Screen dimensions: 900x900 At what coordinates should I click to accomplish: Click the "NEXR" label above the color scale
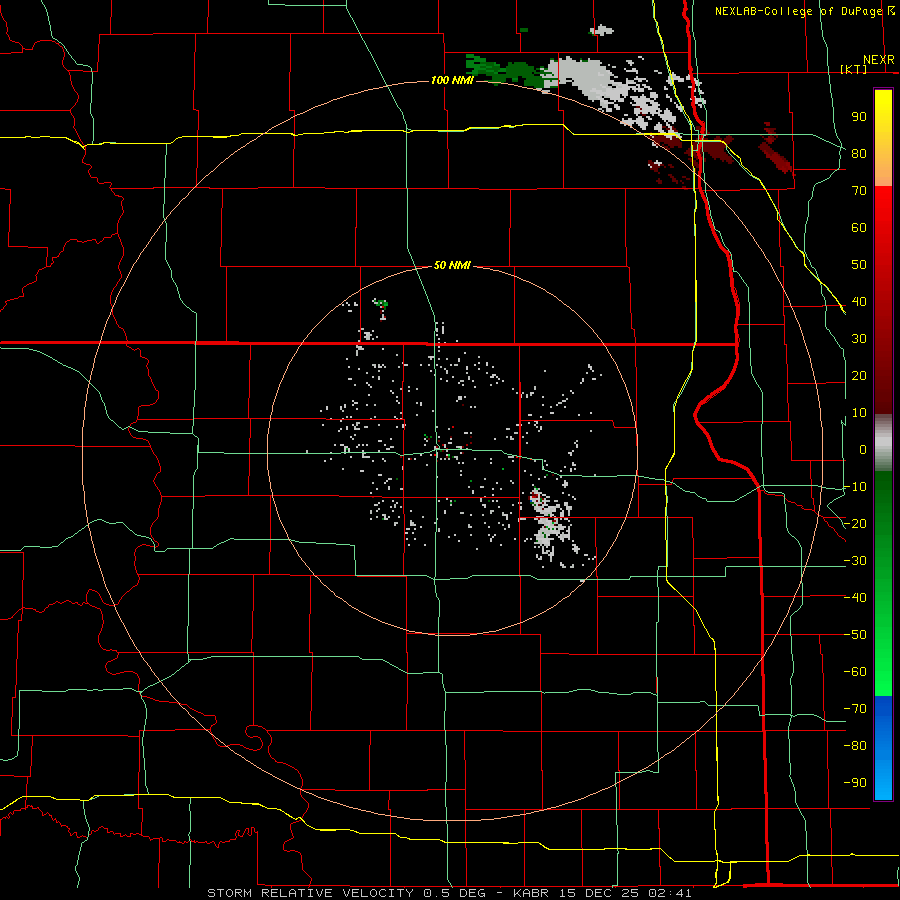coord(879,60)
